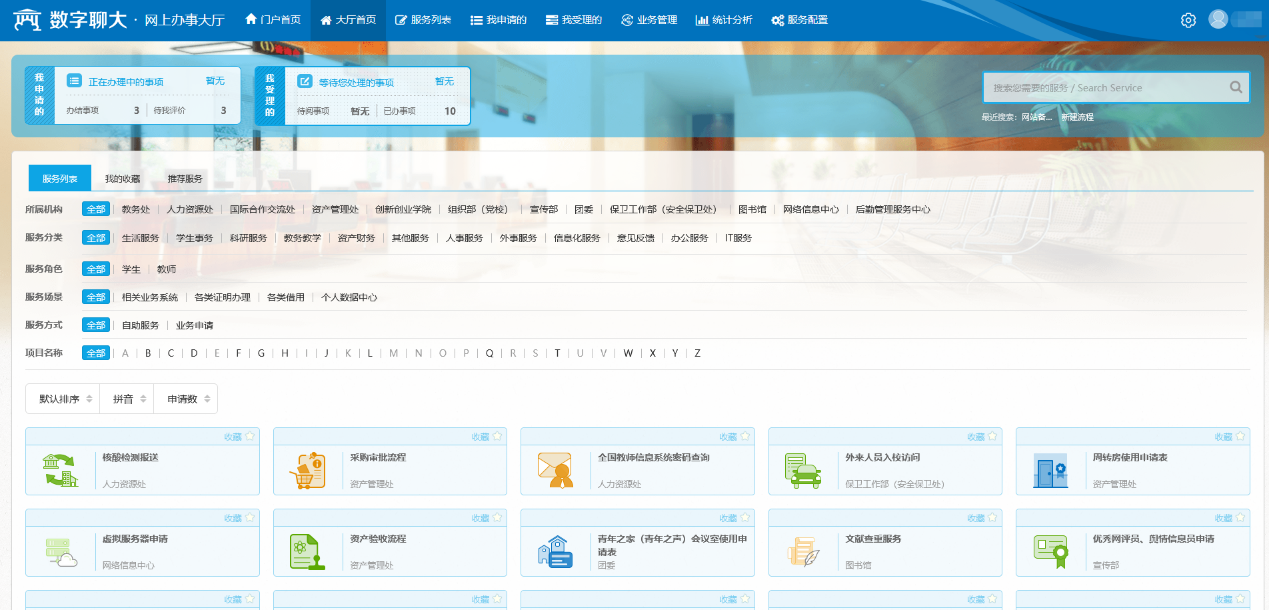Image resolution: width=1269 pixels, height=610 pixels.
Task: Favorite the 核酸检测报送 service with star
Action: [250, 436]
